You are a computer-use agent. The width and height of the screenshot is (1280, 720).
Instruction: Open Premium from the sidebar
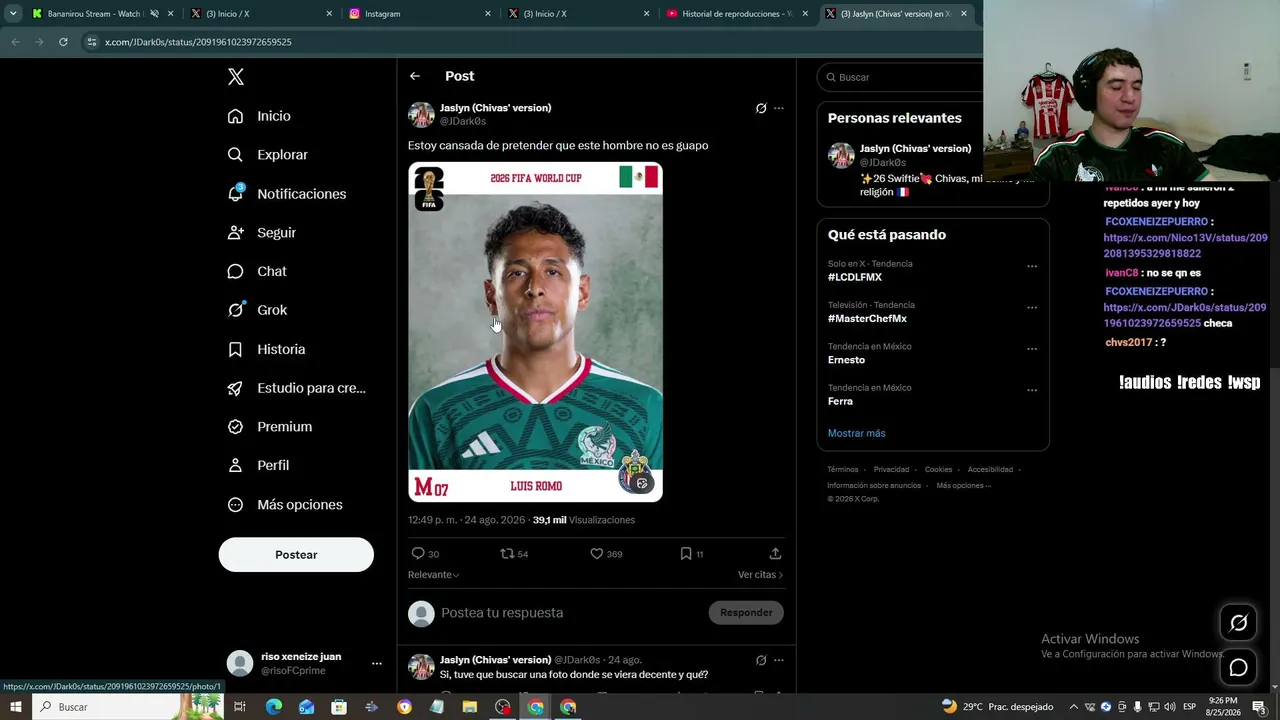pos(269,427)
